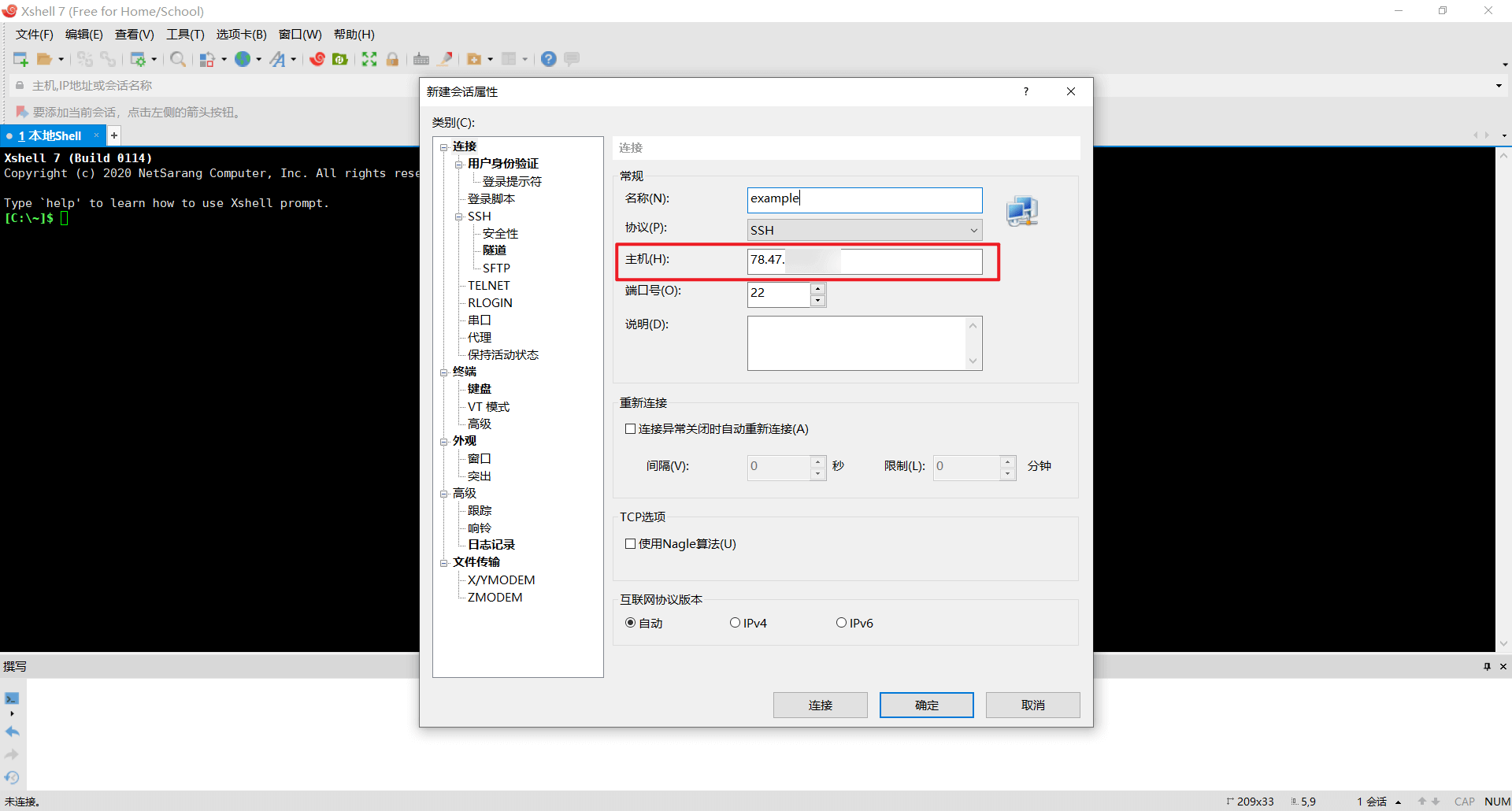This screenshot has height=811, width=1512.
Task: Click the 确定 button
Action: (x=927, y=705)
